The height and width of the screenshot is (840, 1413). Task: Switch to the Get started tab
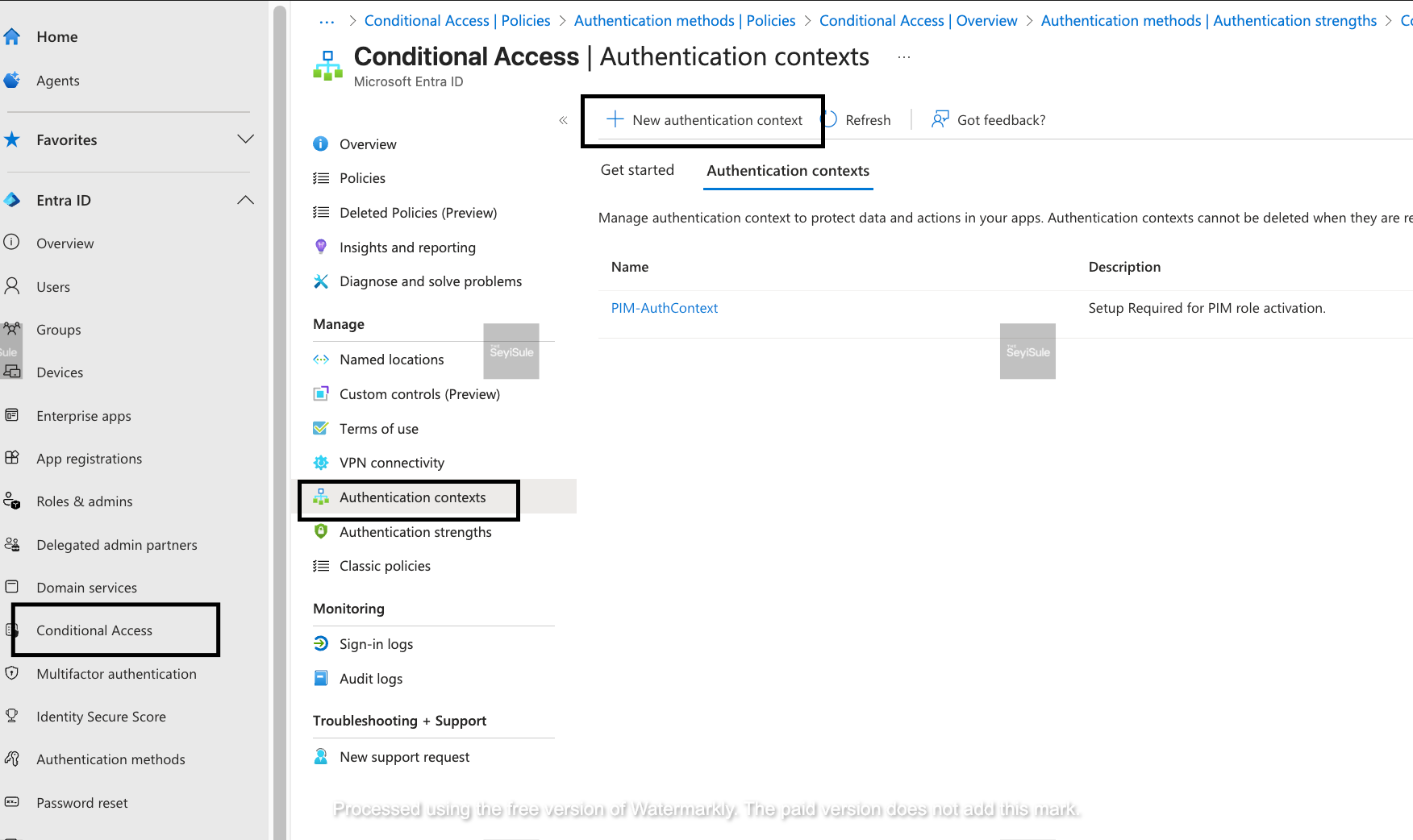(637, 170)
